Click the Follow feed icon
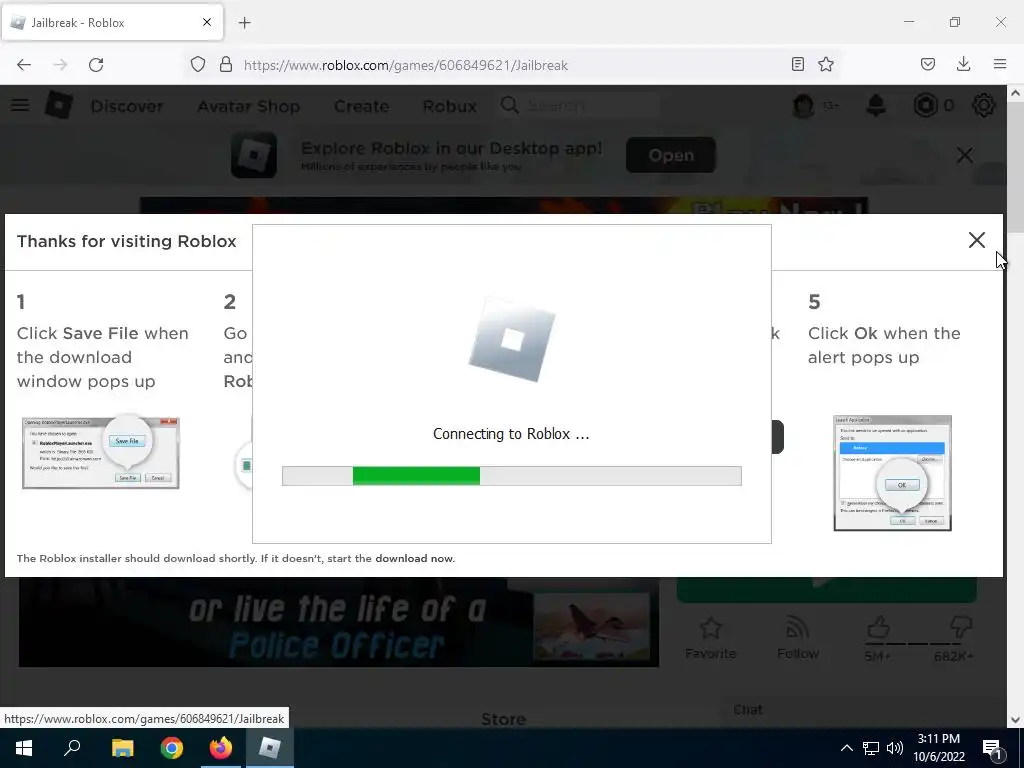This screenshot has width=1024, height=768. [797, 628]
